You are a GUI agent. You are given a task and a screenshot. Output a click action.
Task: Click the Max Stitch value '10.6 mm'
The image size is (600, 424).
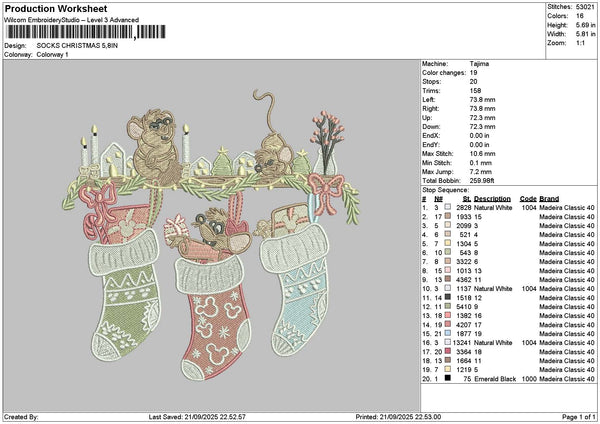click(482, 154)
